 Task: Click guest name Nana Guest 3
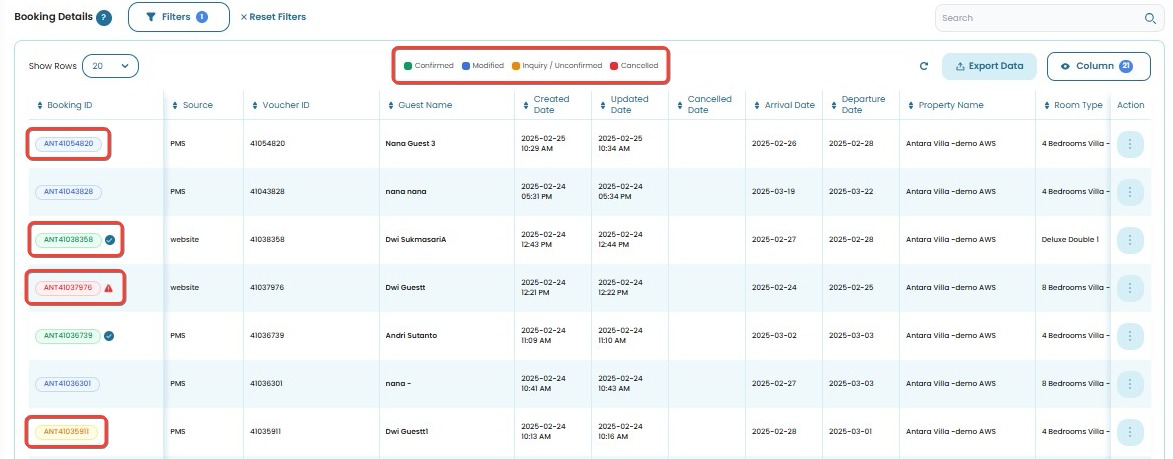click(410, 144)
